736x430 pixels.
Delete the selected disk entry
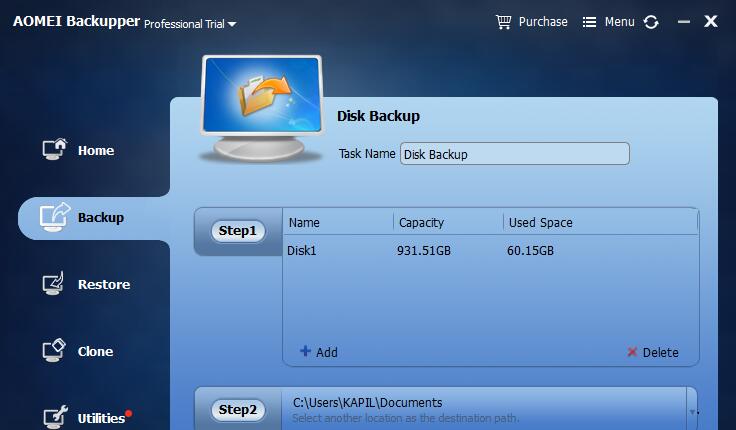click(x=653, y=352)
